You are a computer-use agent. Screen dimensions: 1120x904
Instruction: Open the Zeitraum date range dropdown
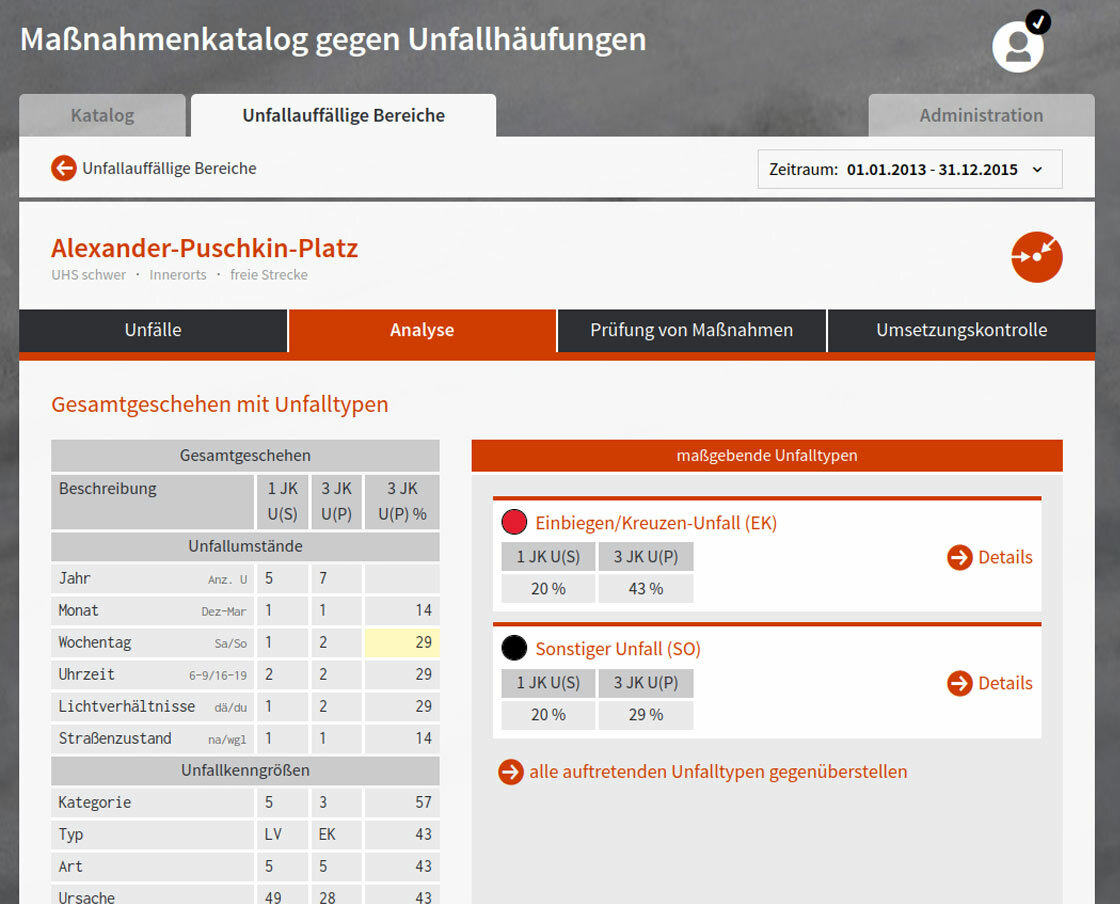point(910,168)
